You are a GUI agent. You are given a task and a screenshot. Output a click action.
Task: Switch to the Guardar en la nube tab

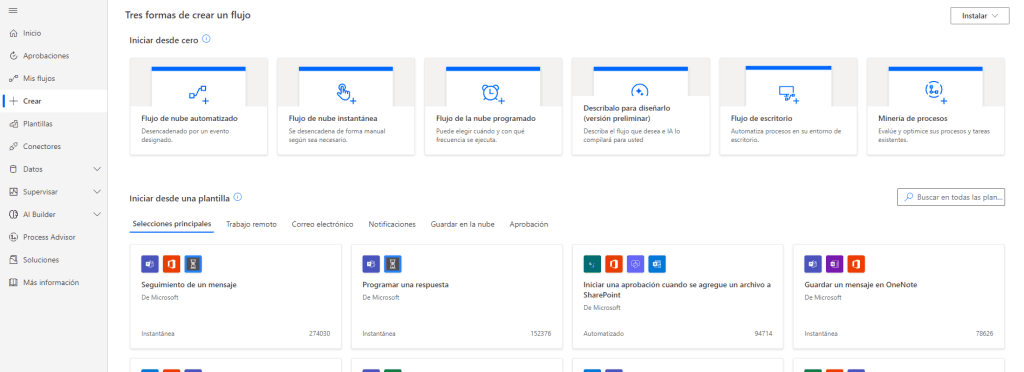(x=462, y=224)
